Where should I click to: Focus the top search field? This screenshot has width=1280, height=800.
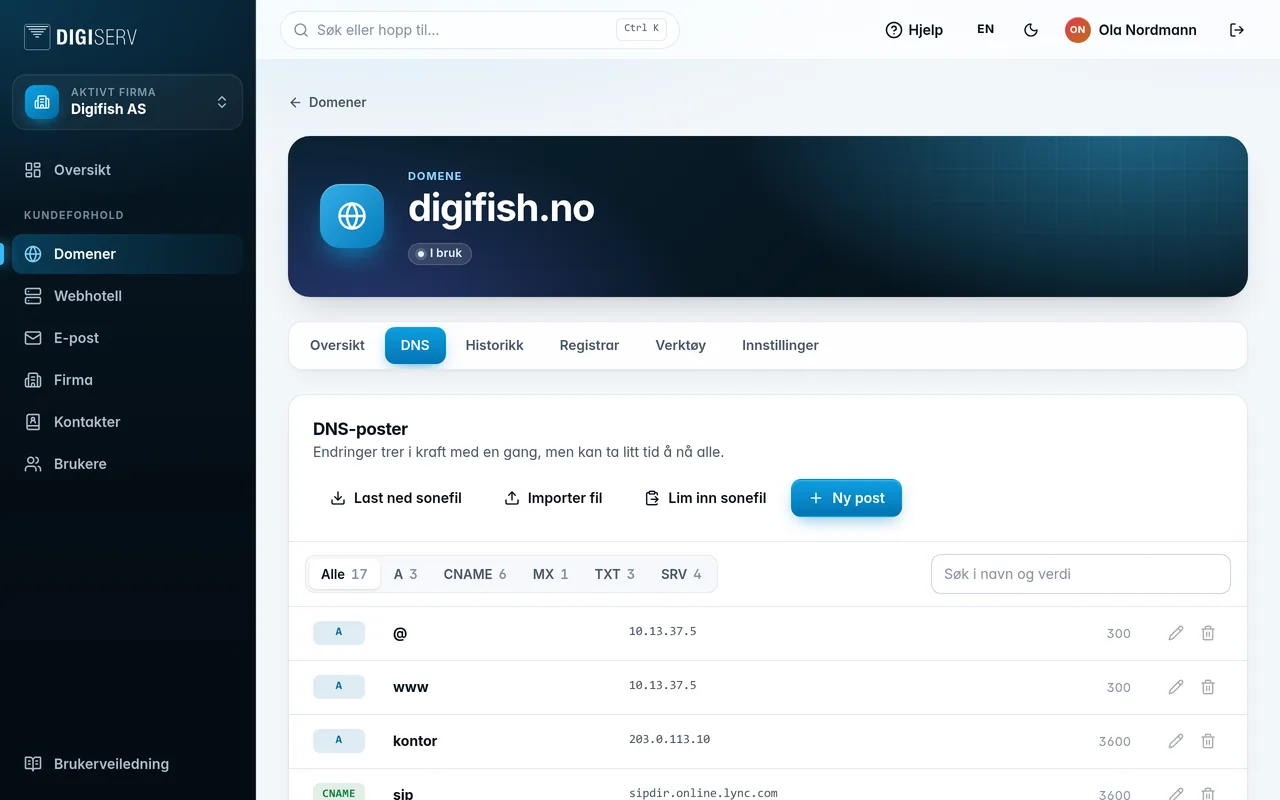pyautogui.click(x=480, y=30)
